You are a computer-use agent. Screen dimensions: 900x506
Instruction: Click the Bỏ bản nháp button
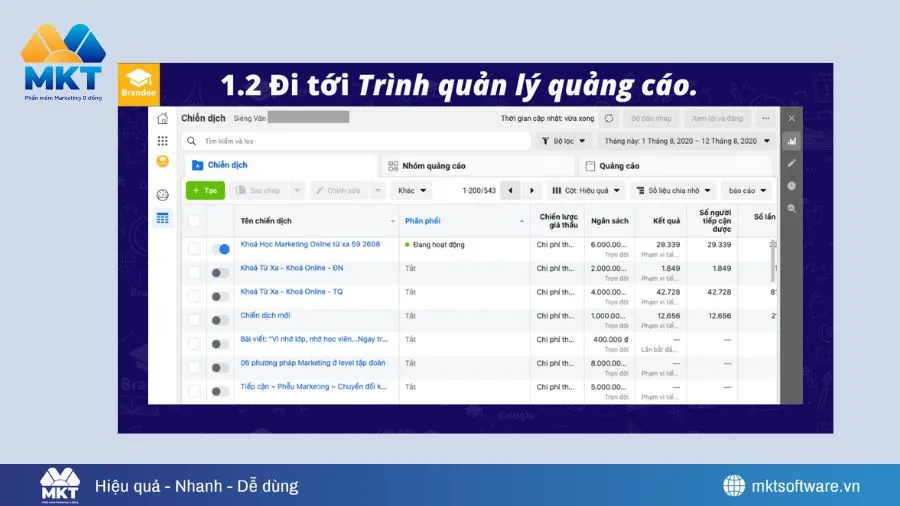pos(651,118)
